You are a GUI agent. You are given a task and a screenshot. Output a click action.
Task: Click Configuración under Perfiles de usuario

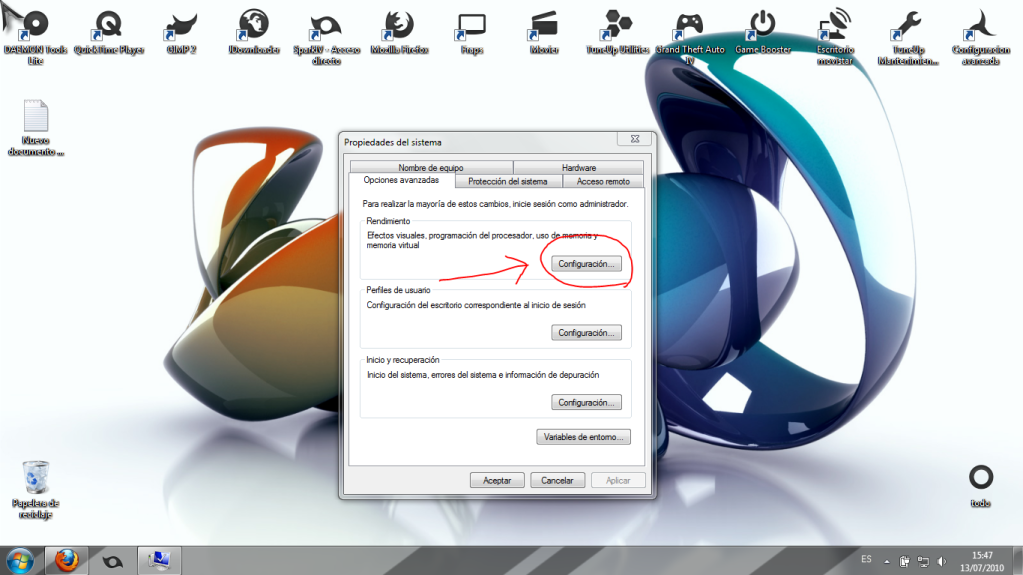coord(586,333)
